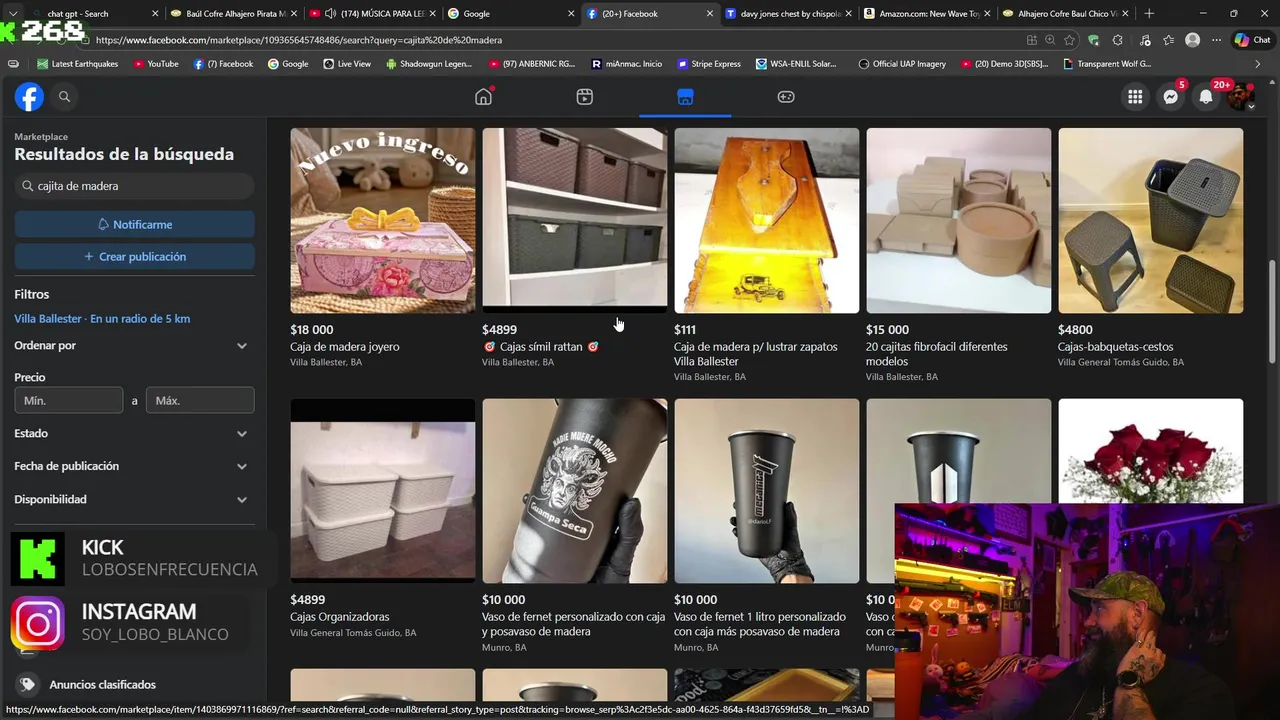Screen dimensions: 1280x720
Task: Open Cajas símil rattan listing title
Action: (541, 347)
